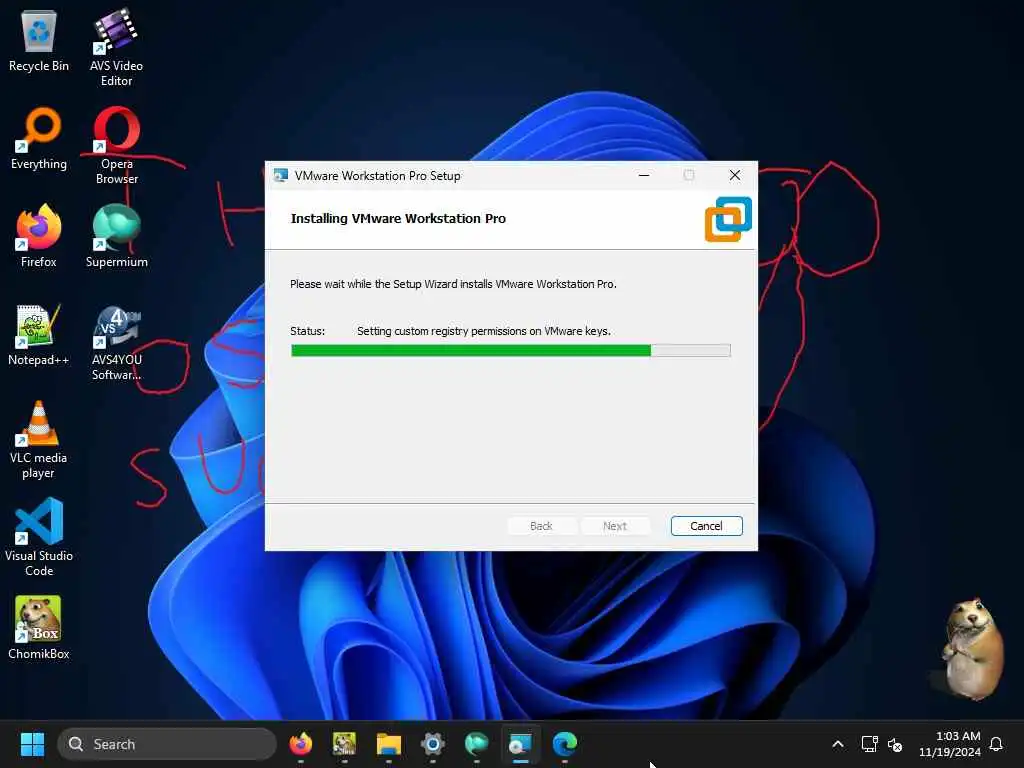Open the Windows Start menu
Screen dimensions: 1024x768
[x=32, y=744]
